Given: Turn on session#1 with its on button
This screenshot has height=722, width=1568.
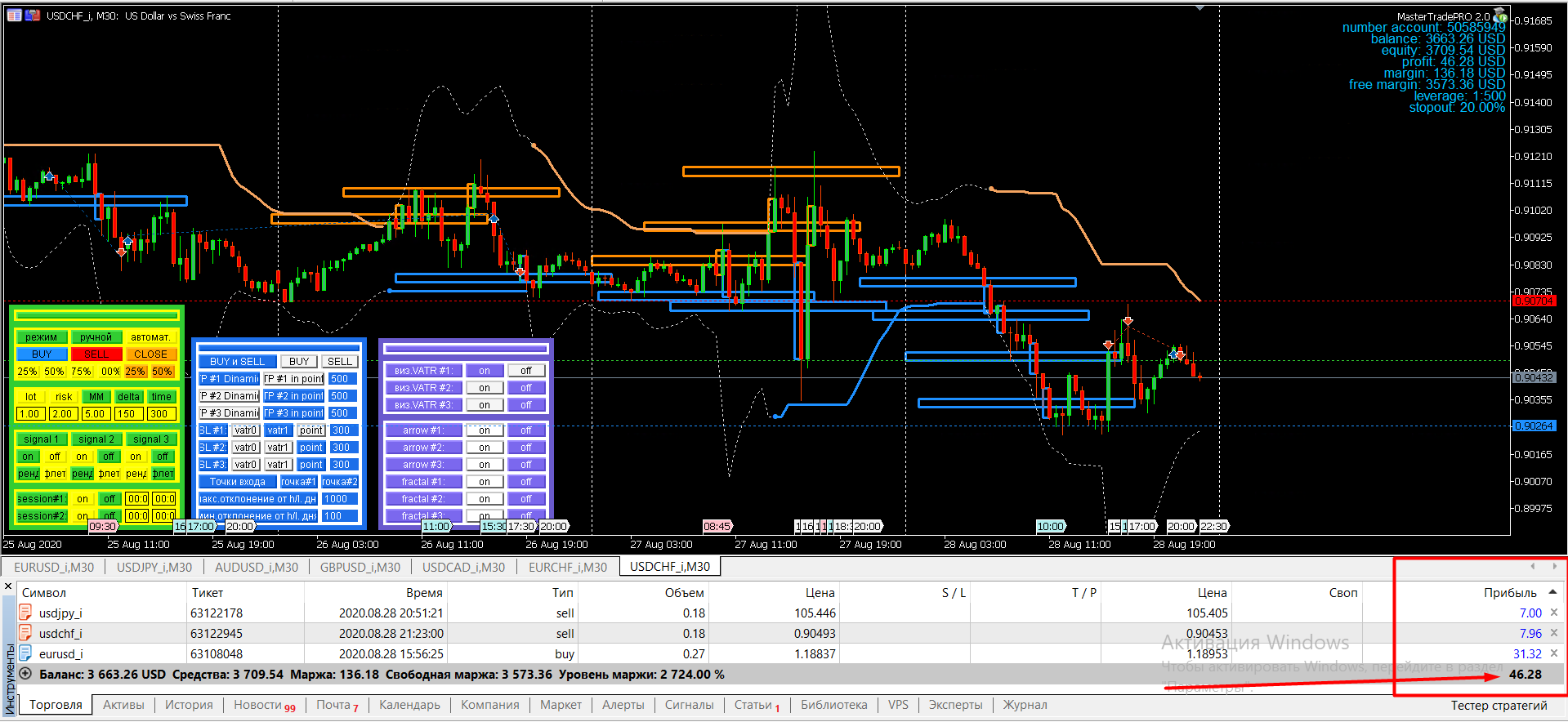Looking at the screenshot, I should coord(82,499).
